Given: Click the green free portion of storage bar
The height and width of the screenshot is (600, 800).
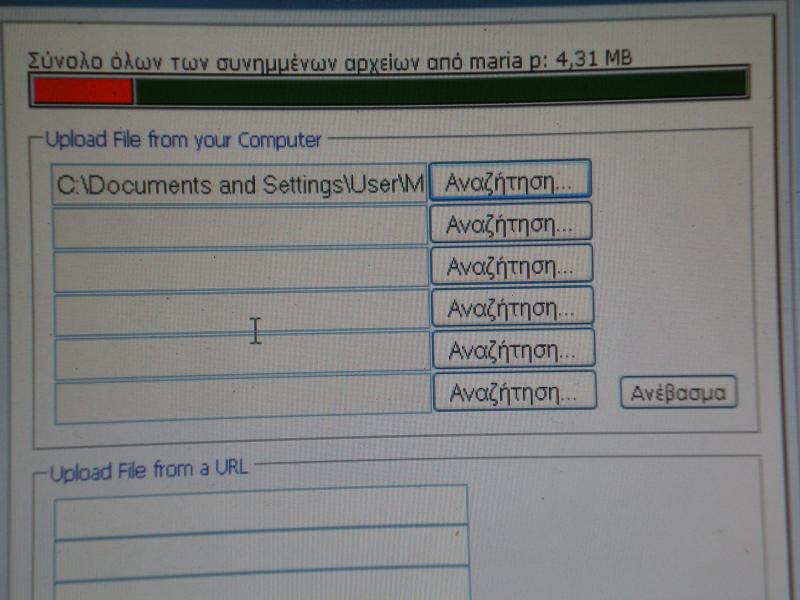Looking at the screenshot, I should click(440, 87).
